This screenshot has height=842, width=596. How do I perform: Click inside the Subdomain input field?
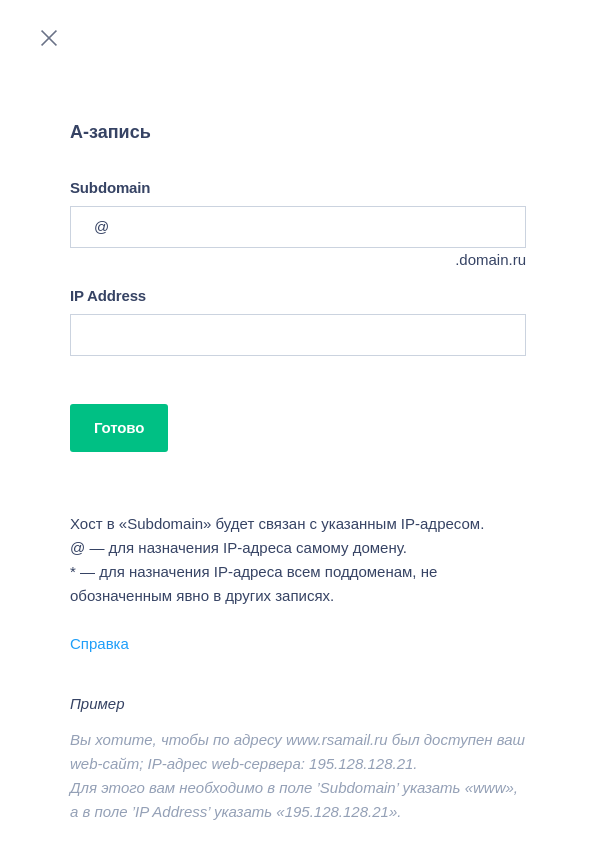click(297, 227)
